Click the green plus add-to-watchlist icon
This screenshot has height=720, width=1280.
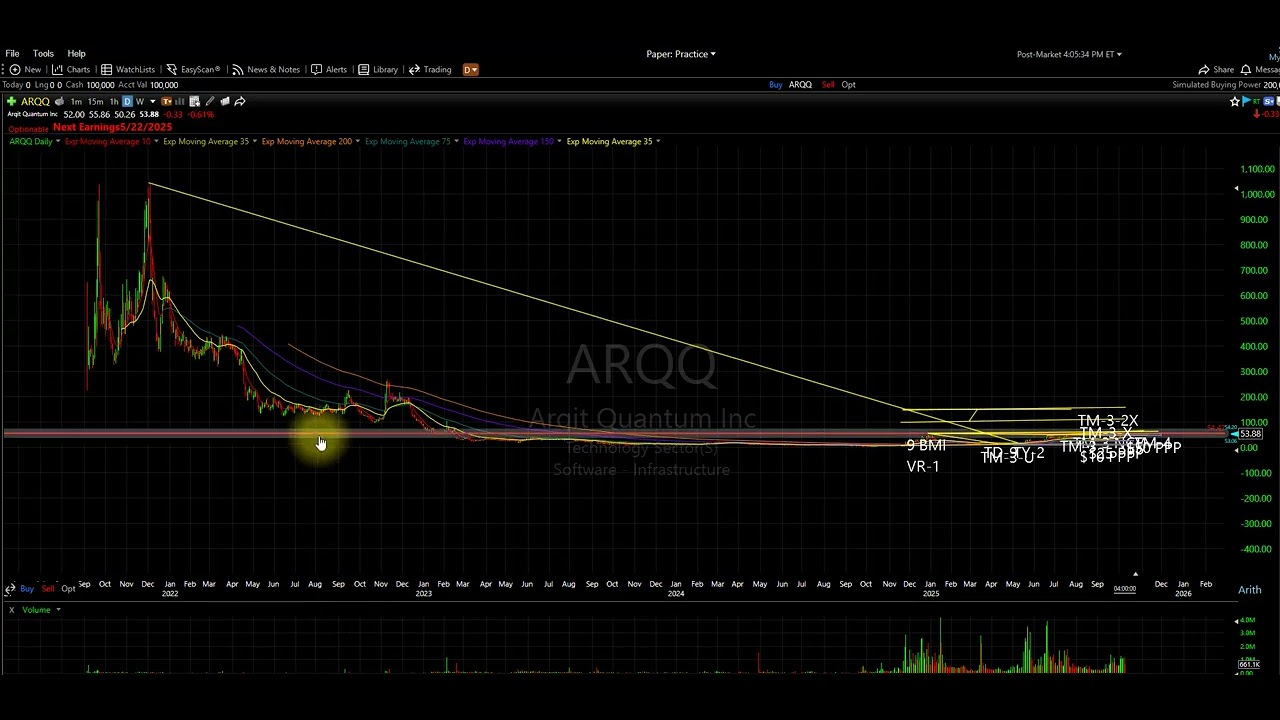coord(12,101)
